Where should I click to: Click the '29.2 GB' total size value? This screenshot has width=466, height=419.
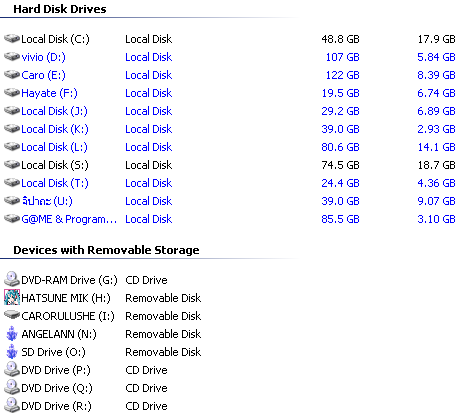pyautogui.click(x=340, y=111)
